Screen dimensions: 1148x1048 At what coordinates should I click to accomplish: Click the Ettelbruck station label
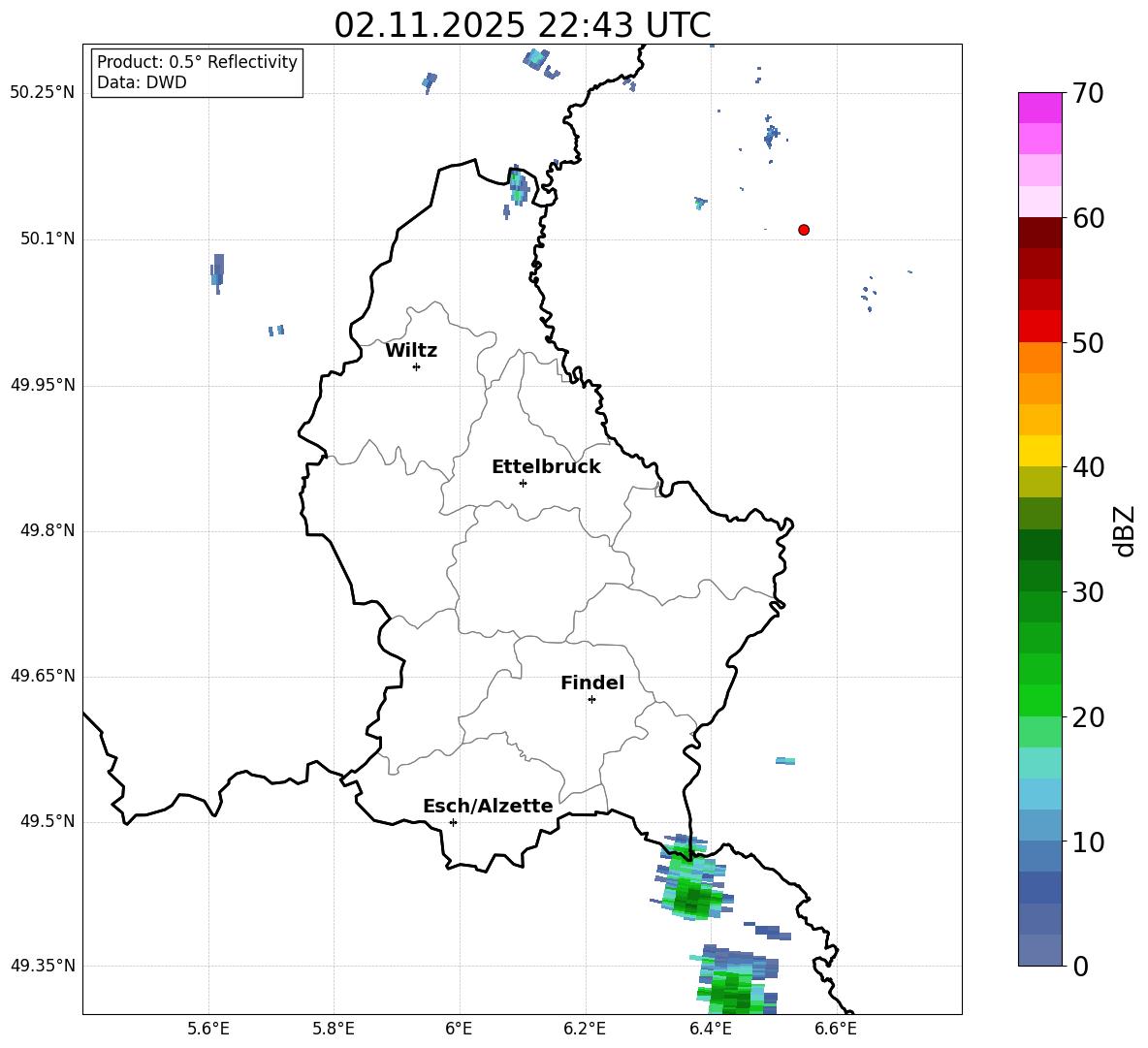tap(546, 467)
